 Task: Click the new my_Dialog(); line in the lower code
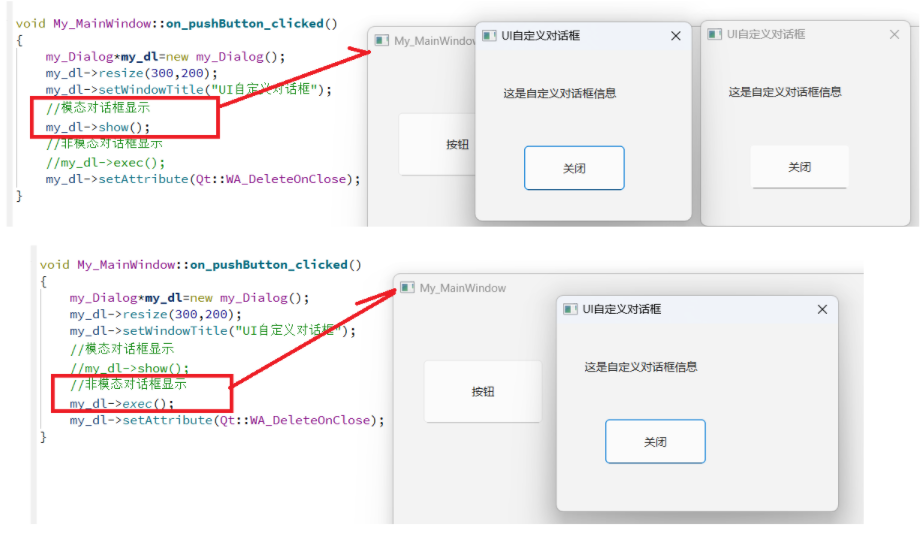point(189,298)
